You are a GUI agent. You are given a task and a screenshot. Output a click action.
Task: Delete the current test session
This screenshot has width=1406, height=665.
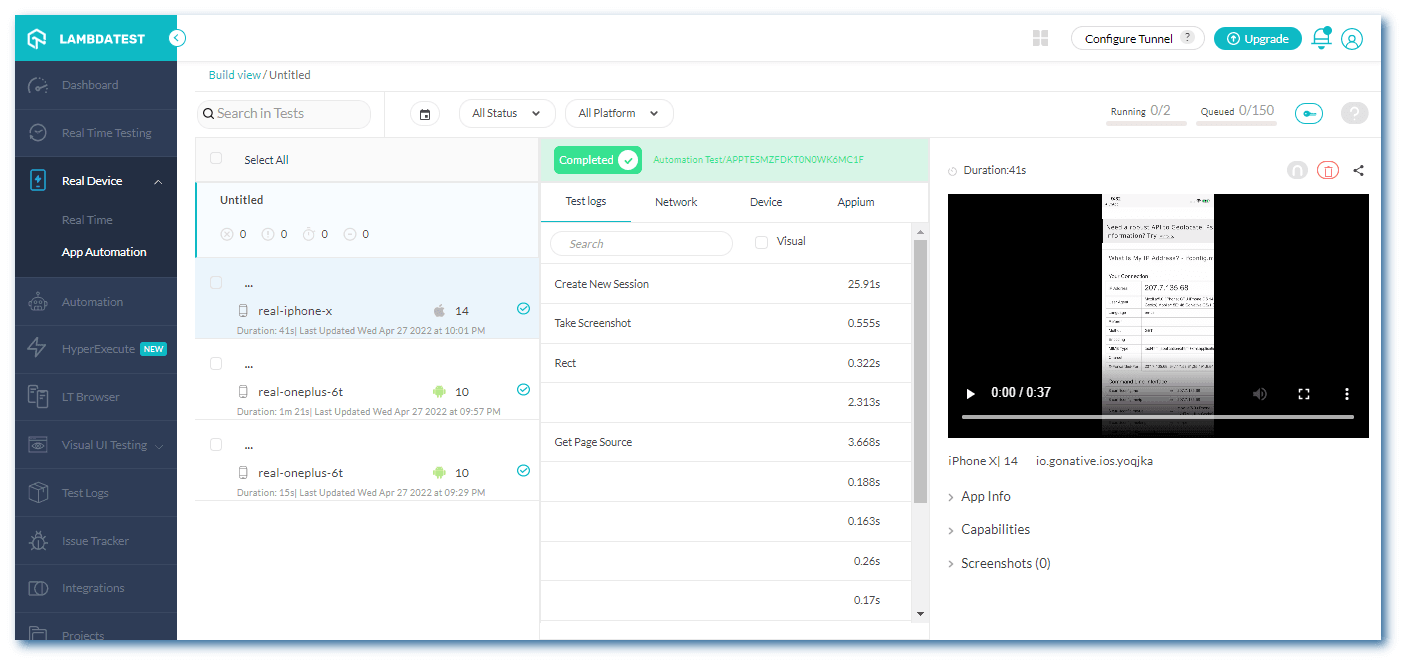pos(1327,170)
